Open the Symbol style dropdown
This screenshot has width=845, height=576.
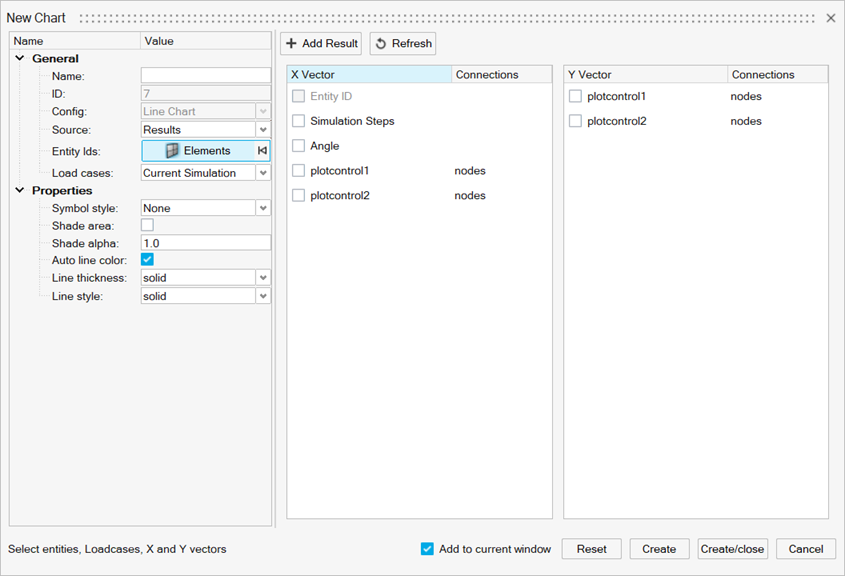(263, 208)
